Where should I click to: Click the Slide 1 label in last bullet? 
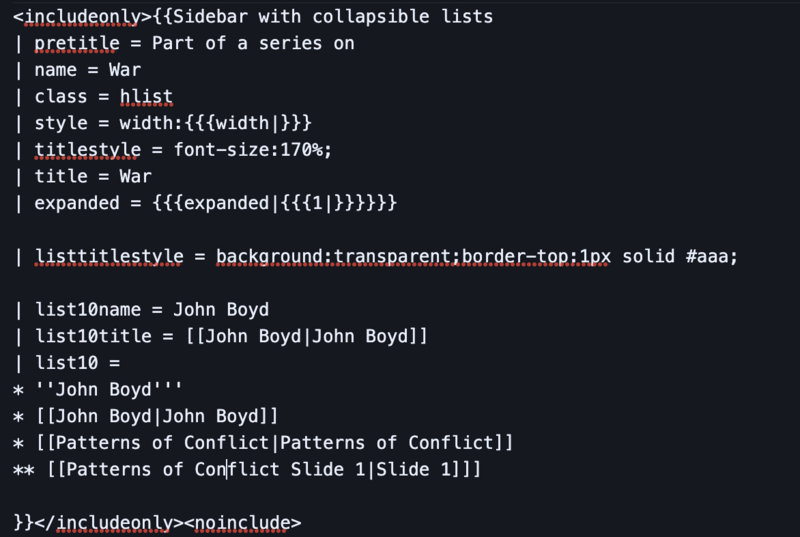413,469
